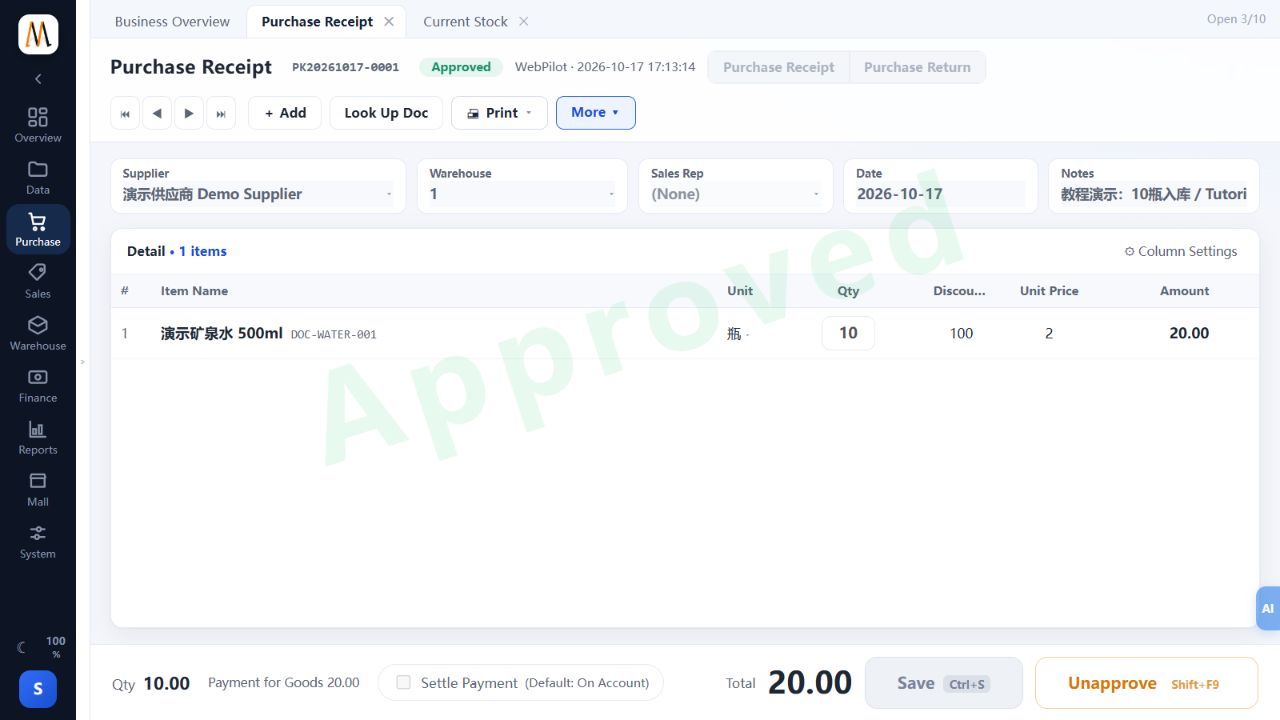Go to the next document
Viewport: 1280px width, 720px height.
189,113
